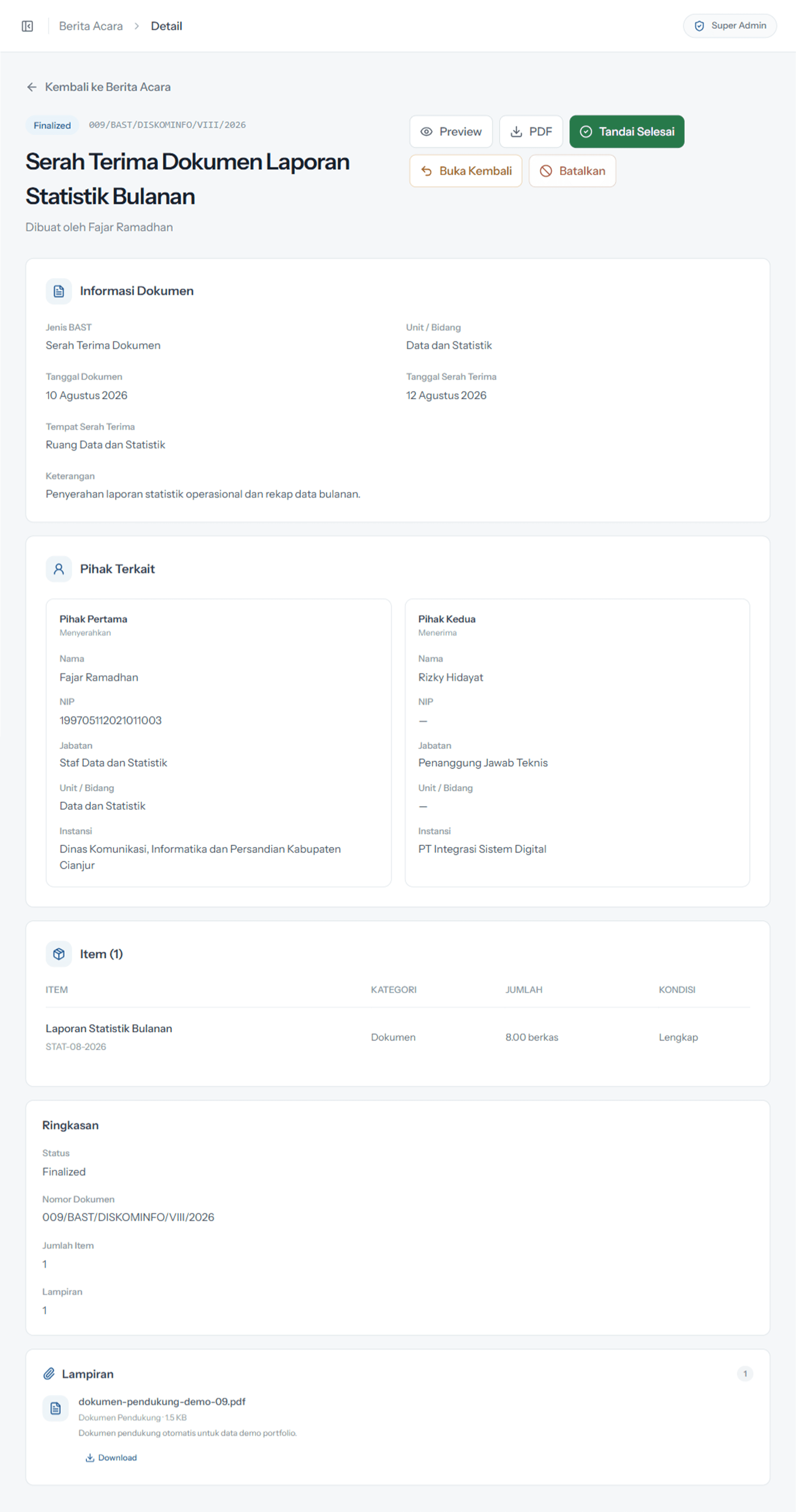Open the Super Admin badge
The image size is (796, 1512).
pyautogui.click(x=730, y=26)
